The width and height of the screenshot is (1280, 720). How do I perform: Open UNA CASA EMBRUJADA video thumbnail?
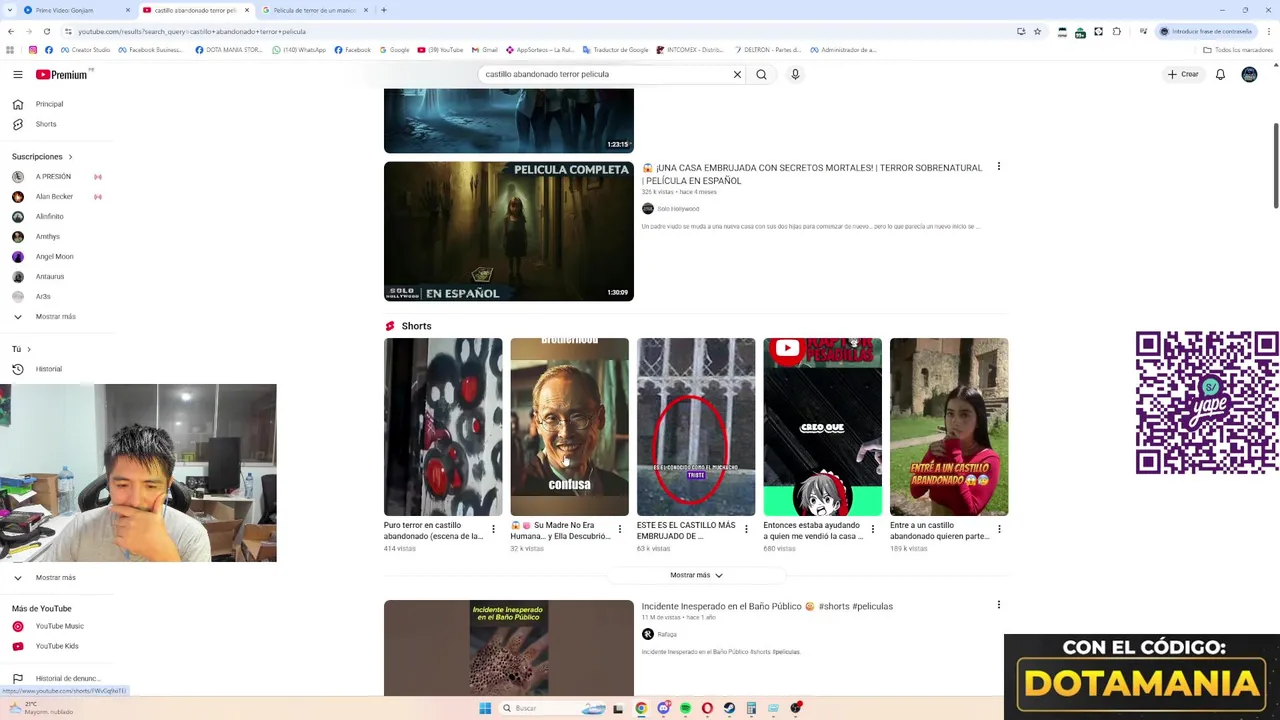(508, 231)
